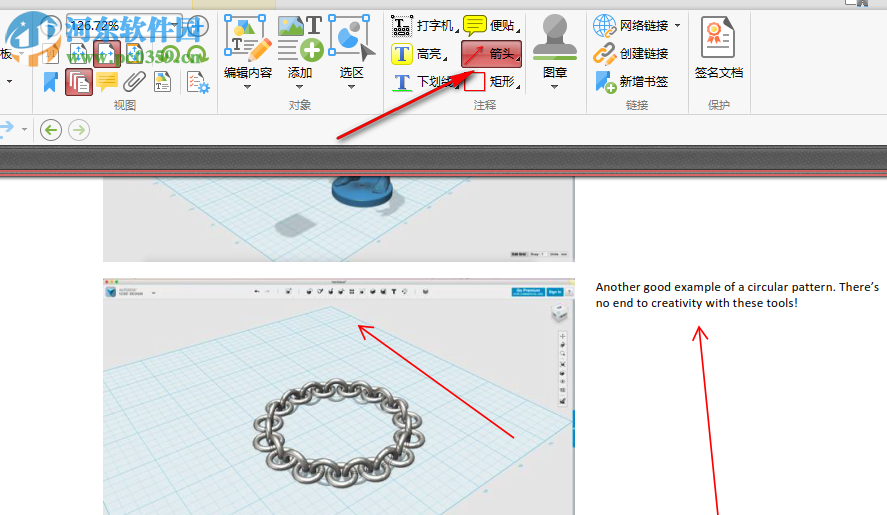This screenshot has width=887, height=515.
Task: Set view to actual size 1:1
Action: coord(51,54)
